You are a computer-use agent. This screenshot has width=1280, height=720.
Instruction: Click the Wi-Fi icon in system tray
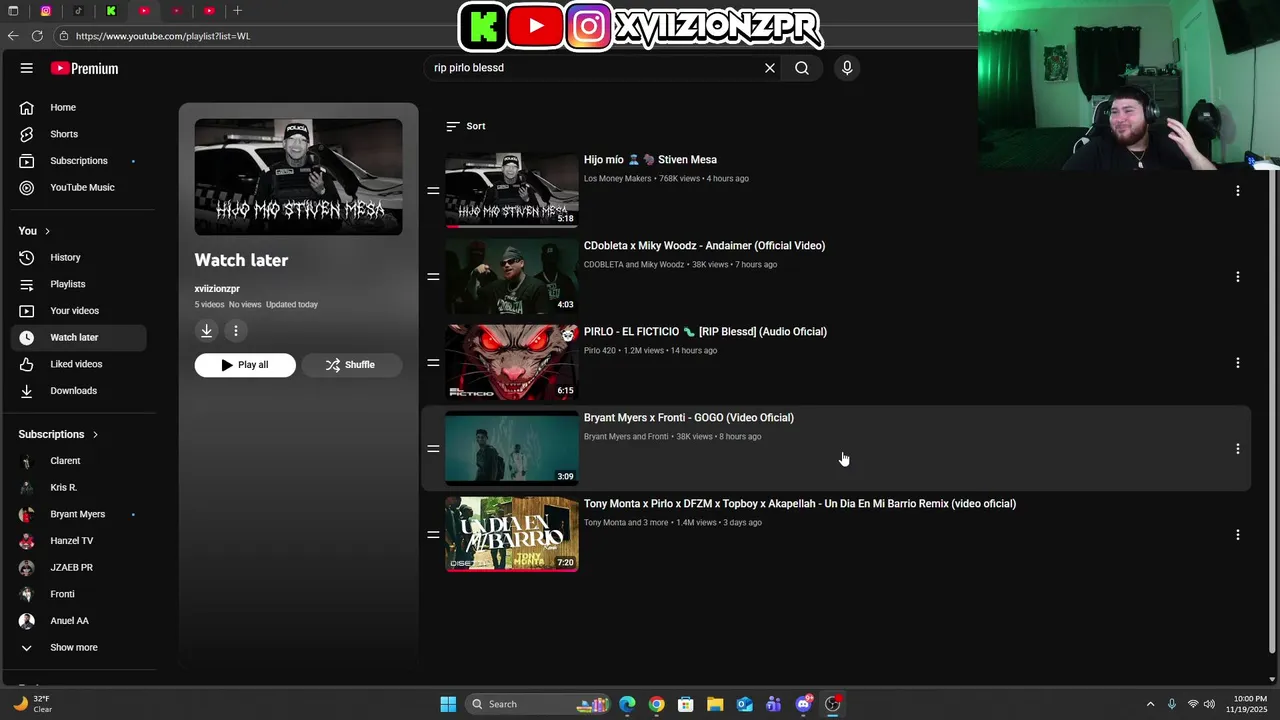[x=1192, y=704]
